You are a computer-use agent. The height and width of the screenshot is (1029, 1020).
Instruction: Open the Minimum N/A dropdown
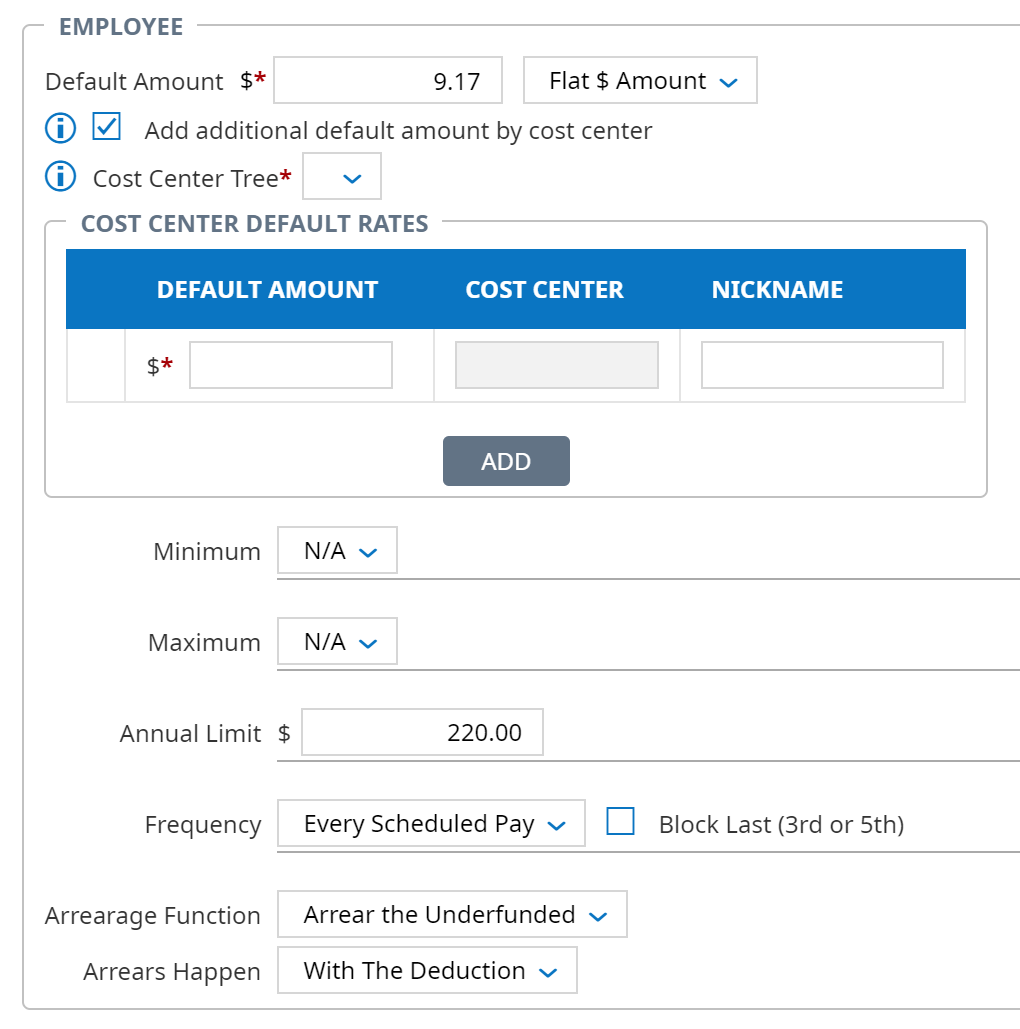(x=337, y=550)
